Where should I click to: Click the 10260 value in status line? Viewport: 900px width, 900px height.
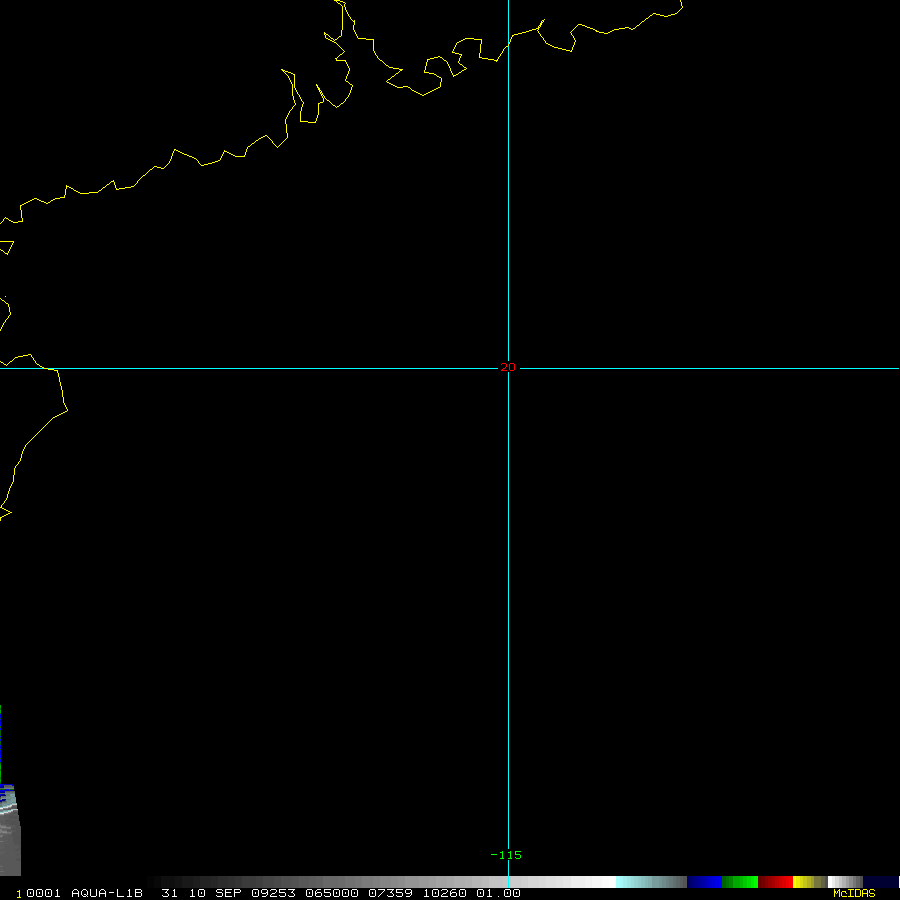pos(444,893)
